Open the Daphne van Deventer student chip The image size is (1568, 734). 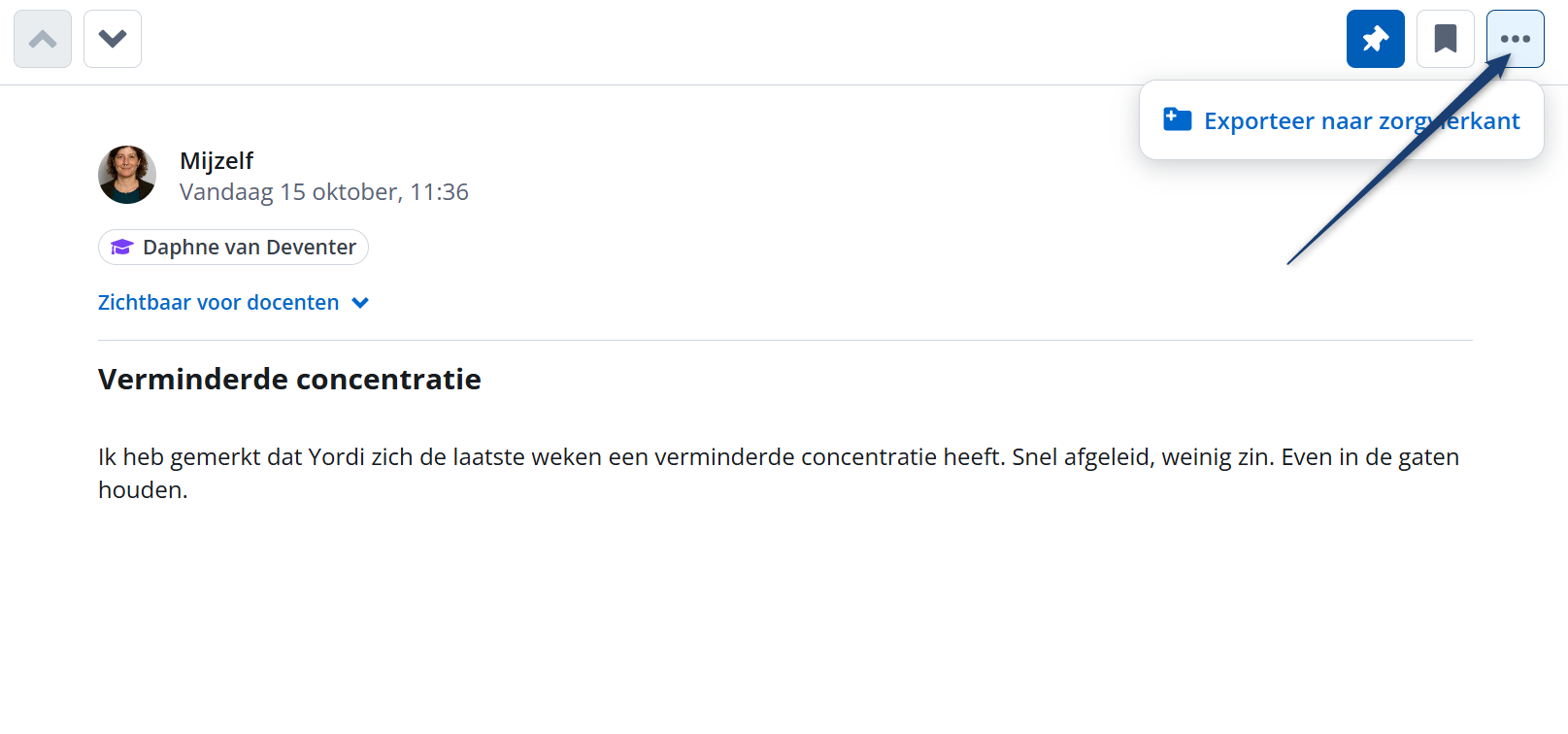click(249, 248)
